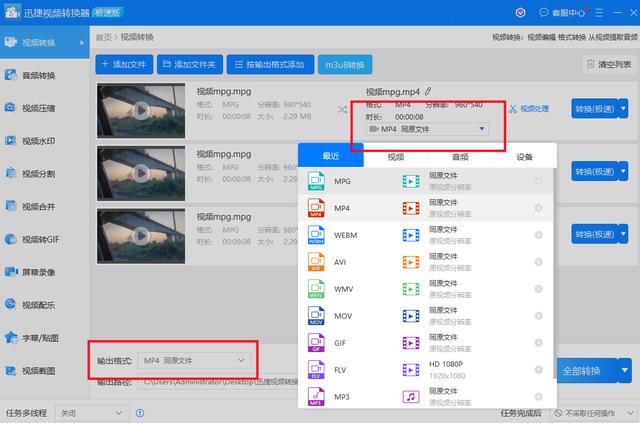Click 视频处理 link in first file row
This screenshot has width=640, height=423.
pos(529,109)
